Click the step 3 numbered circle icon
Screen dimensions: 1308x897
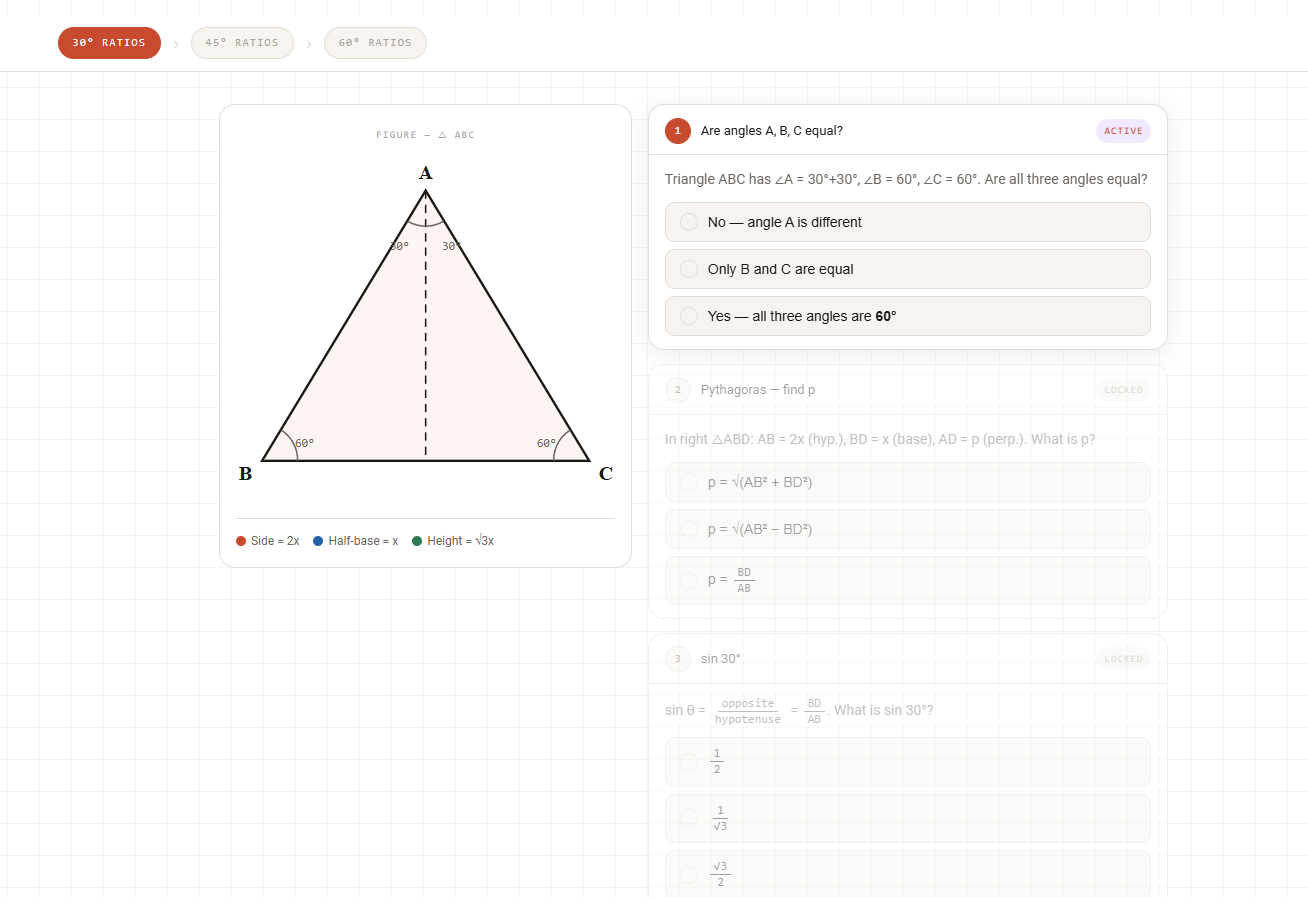coord(678,659)
